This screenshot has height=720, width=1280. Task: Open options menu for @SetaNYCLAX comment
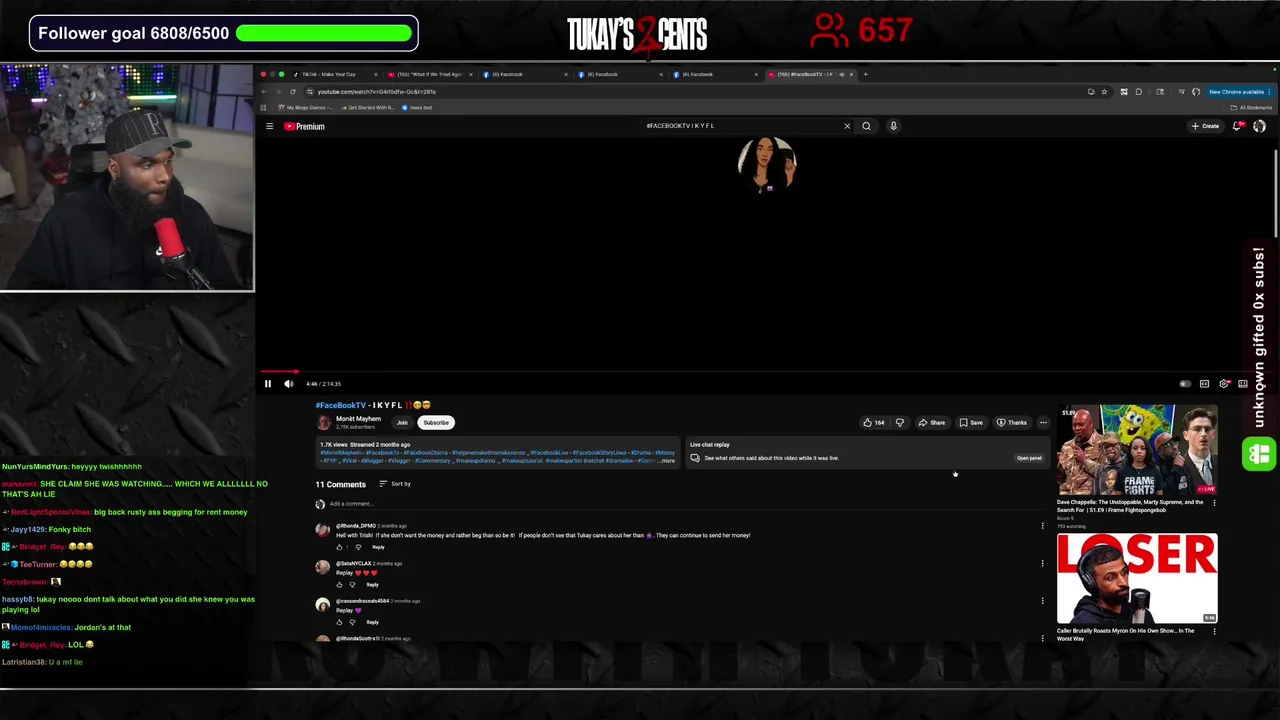(1042, 563)
